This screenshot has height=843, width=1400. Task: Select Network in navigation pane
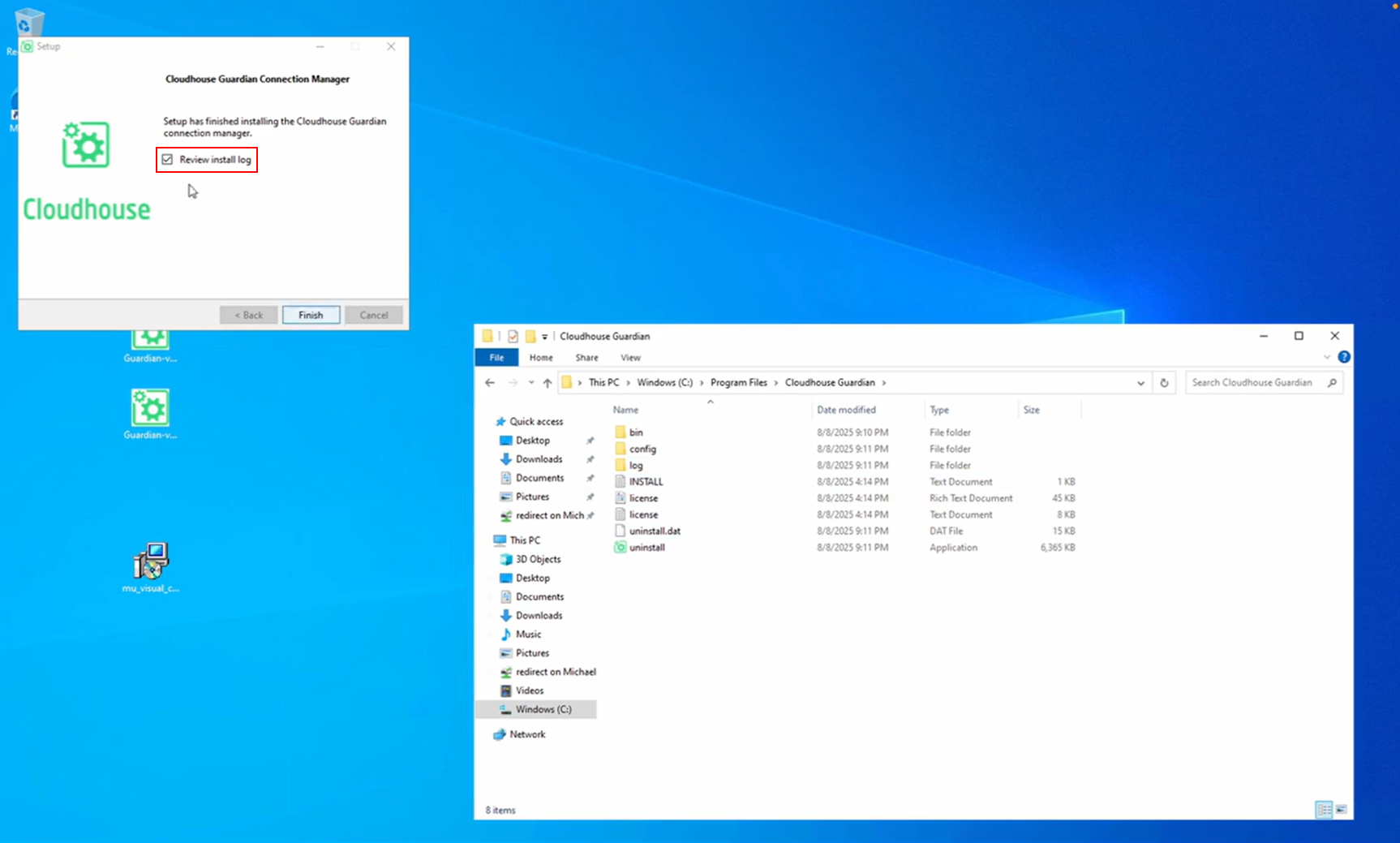coord(527,734)
